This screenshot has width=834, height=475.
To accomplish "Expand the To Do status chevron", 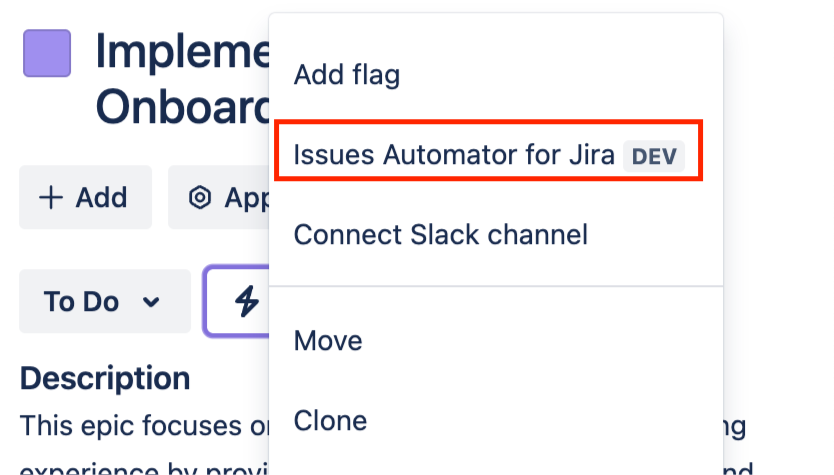I will coord(152,301).
